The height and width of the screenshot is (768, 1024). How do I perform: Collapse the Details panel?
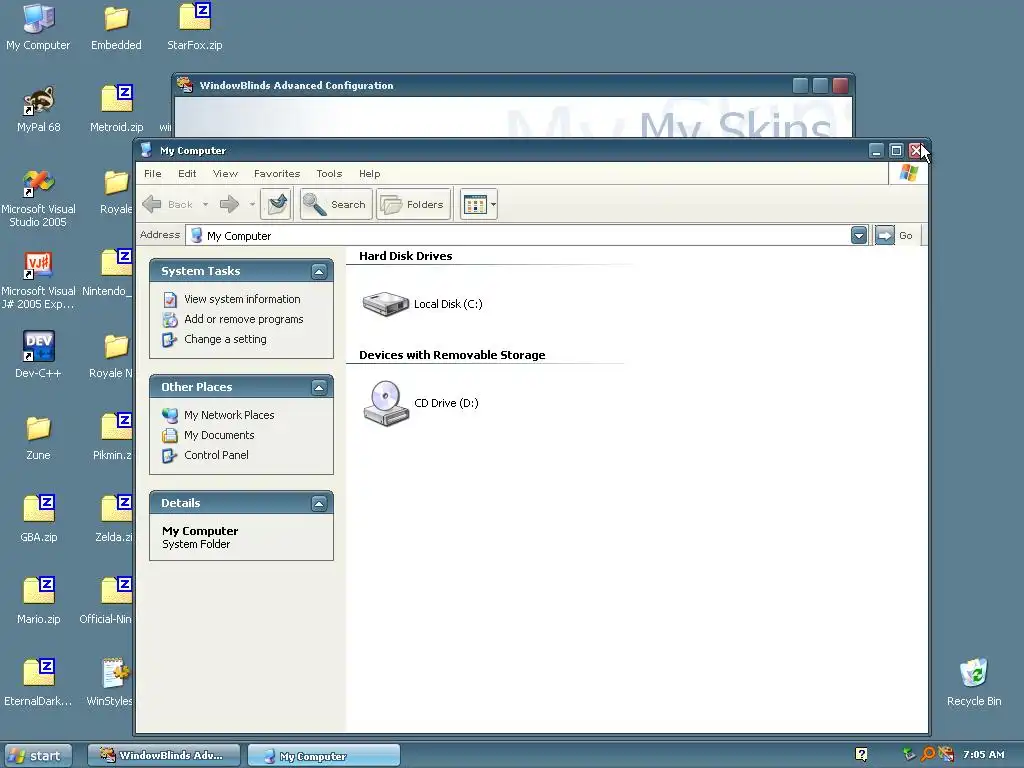[x=319, y=504]
